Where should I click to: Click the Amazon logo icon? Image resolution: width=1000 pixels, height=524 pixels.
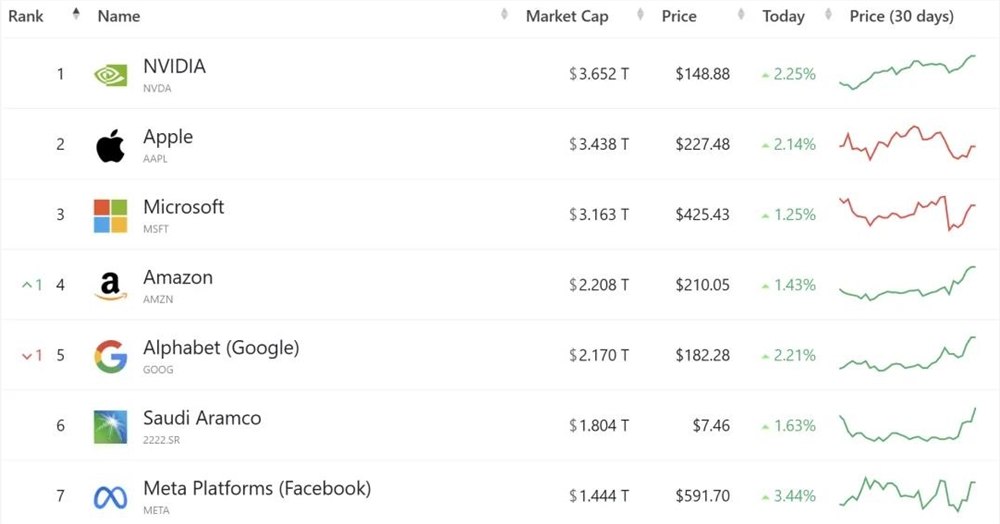pos(110,285)
